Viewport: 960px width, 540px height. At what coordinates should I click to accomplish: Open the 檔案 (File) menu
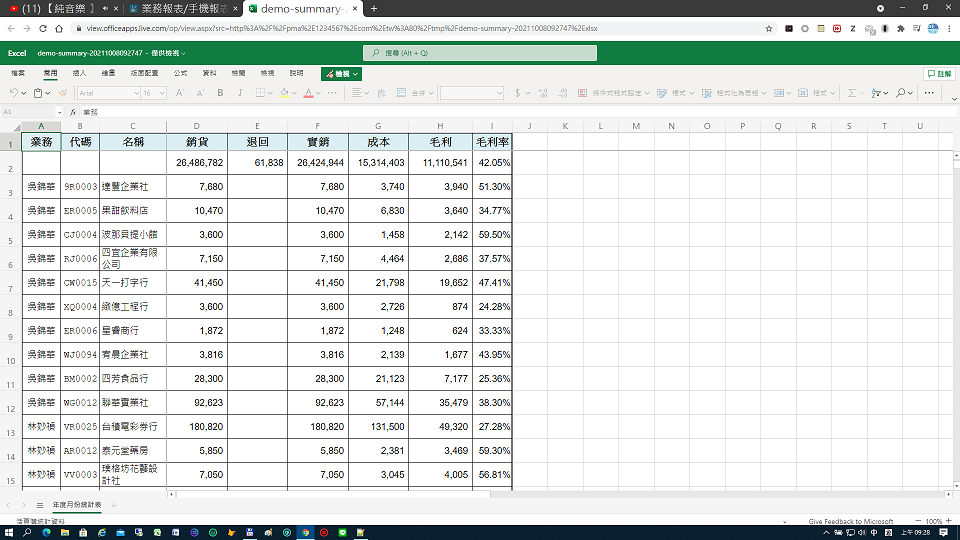click(18, 73)
